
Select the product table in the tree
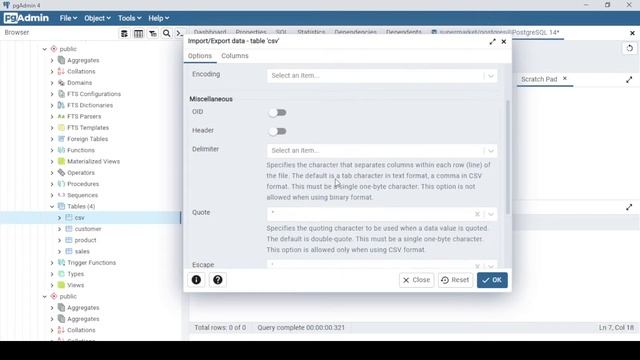coord(85,240)
